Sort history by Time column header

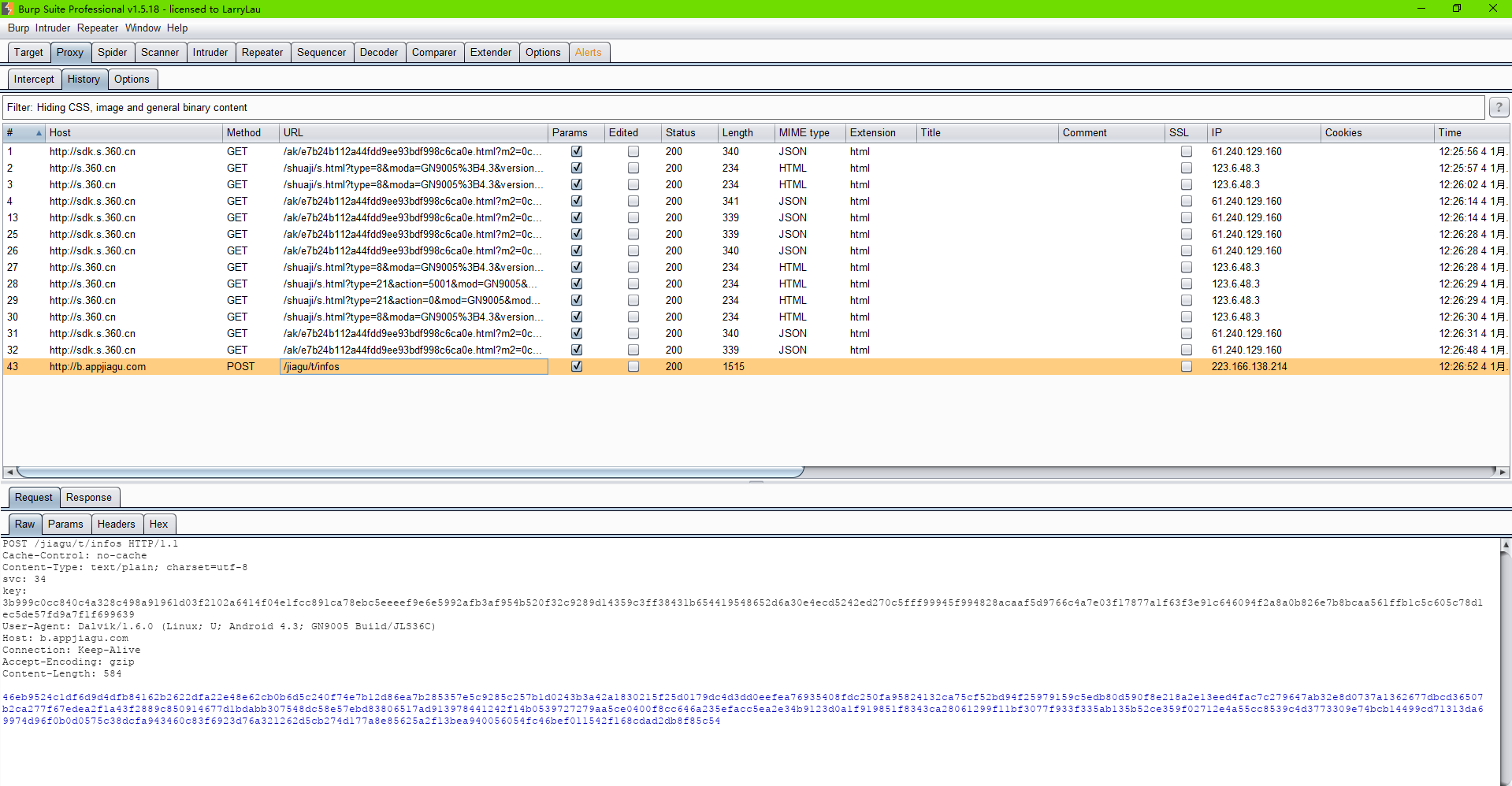(x=1472, y=132)
